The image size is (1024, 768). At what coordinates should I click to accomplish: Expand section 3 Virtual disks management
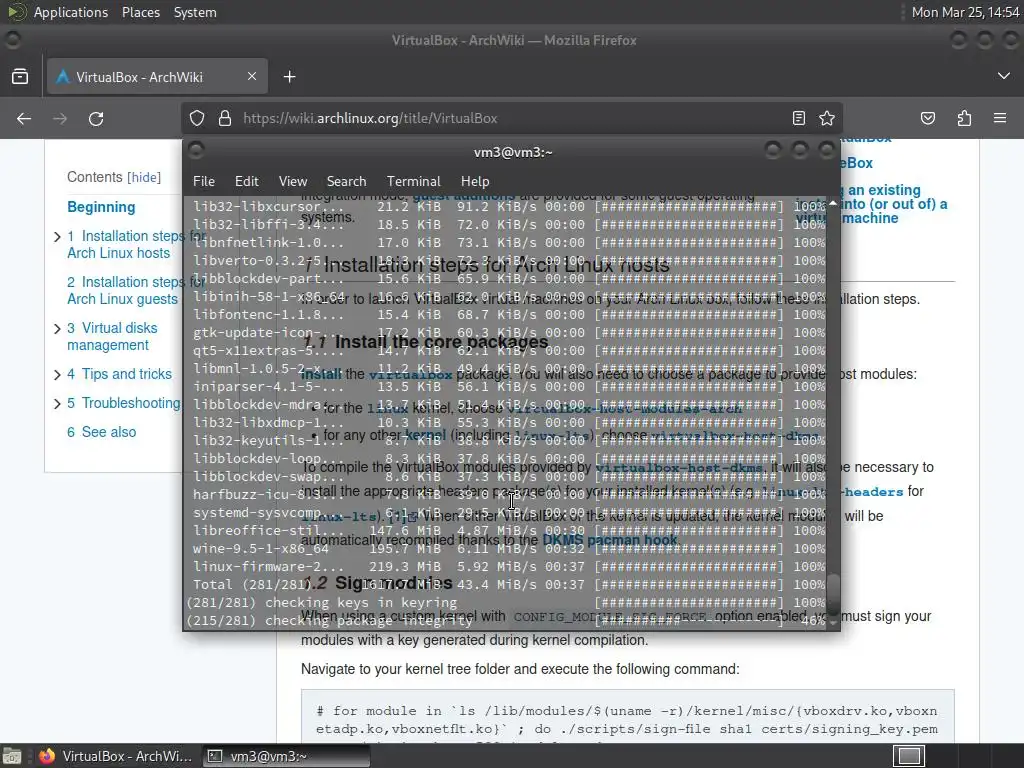click(x=57, y=328)
